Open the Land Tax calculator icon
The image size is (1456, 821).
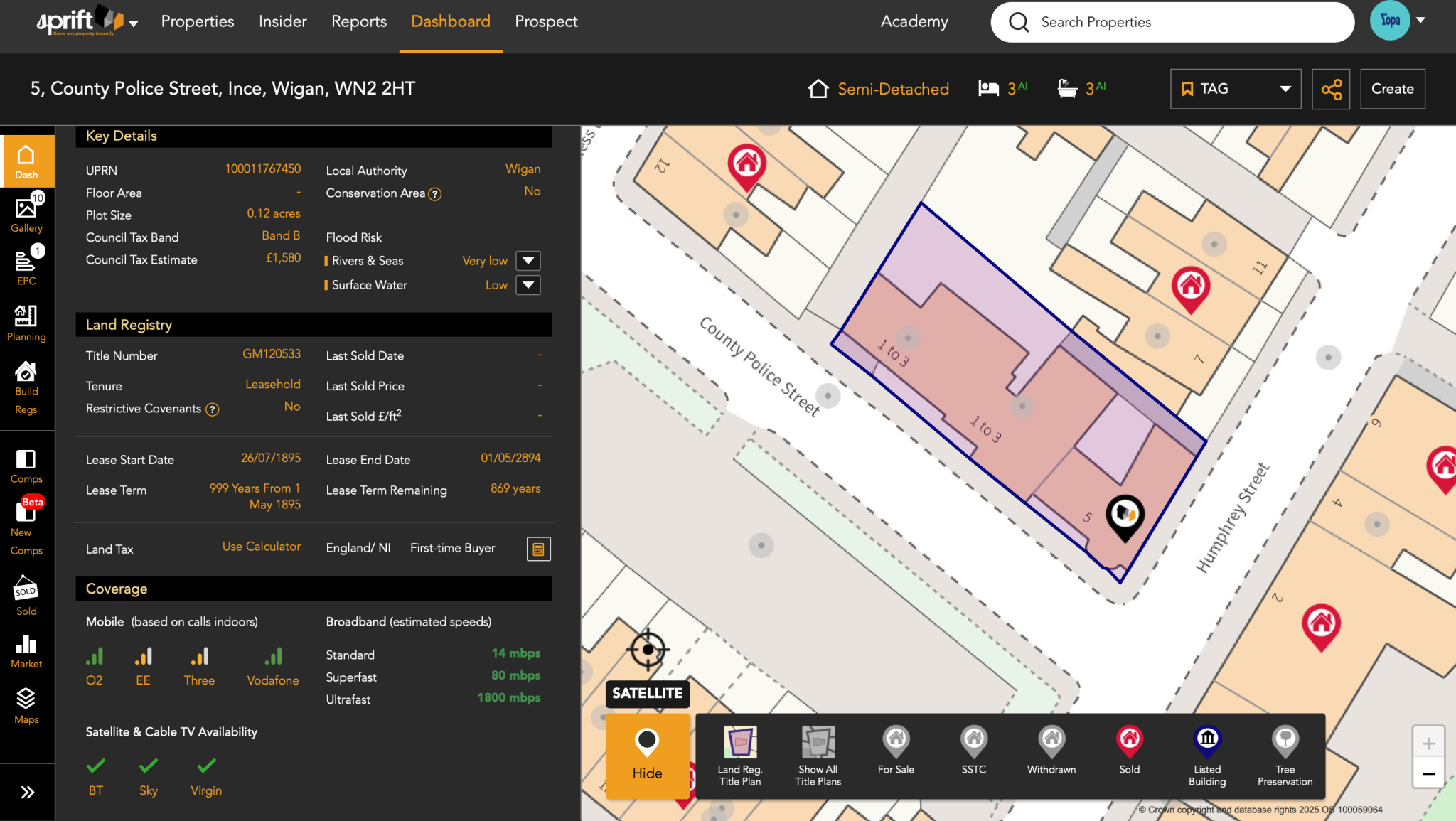coord(538,549)
